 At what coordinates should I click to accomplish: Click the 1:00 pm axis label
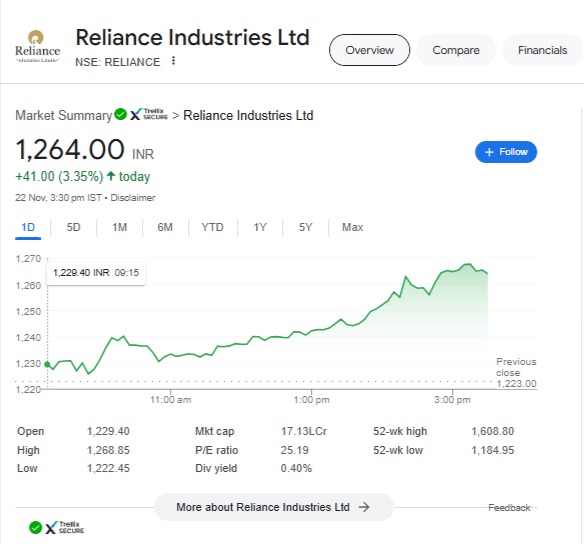[x=311, y=400]
